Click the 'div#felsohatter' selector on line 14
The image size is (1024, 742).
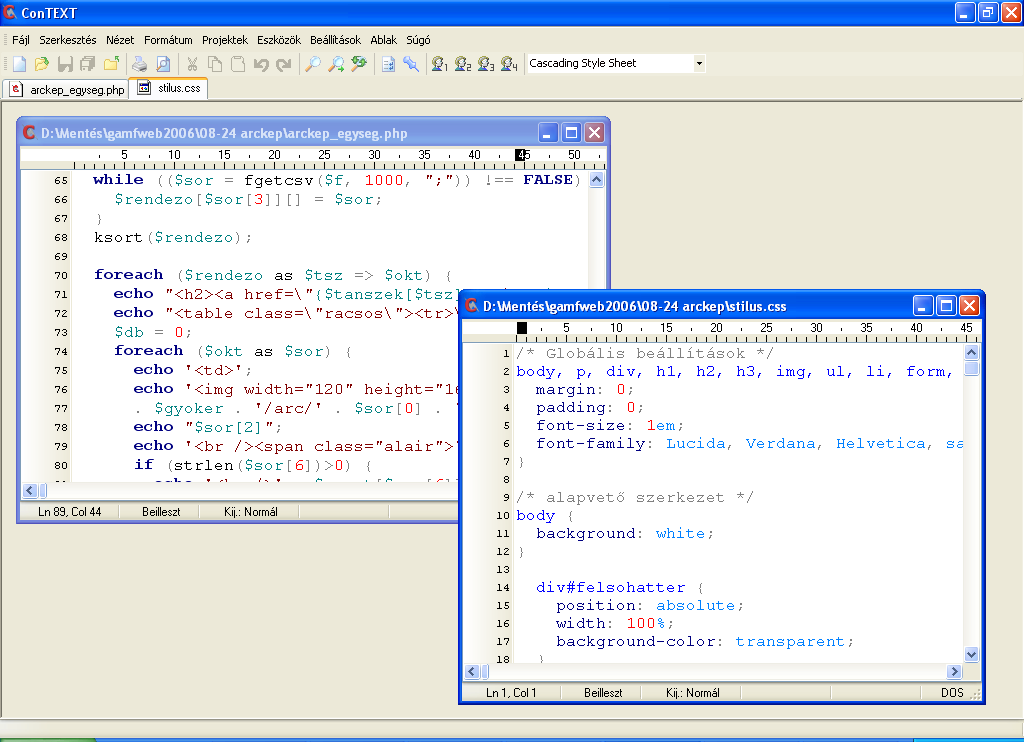(x=610, y=587)
